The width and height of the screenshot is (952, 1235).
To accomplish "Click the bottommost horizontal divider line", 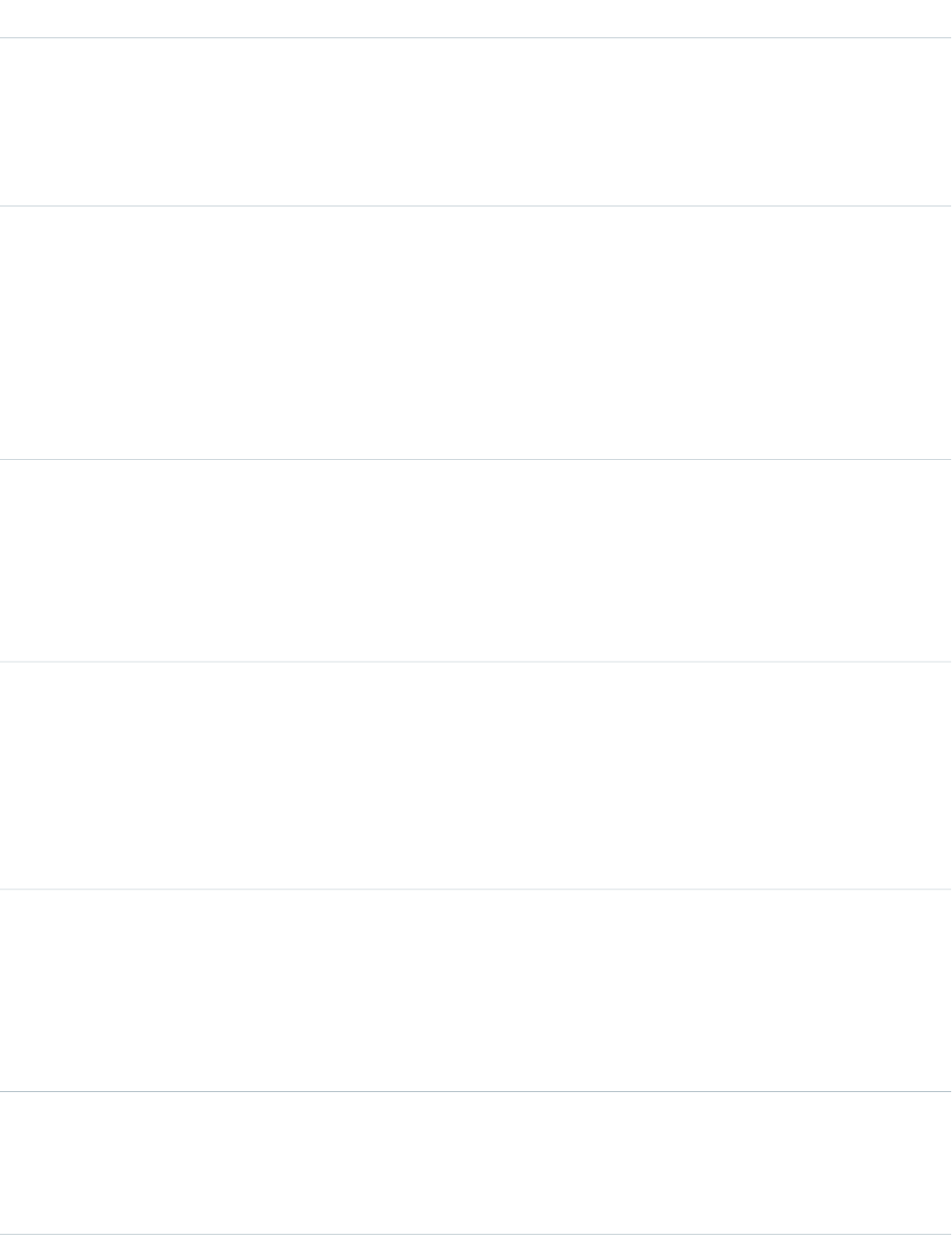I will 476,1234.
